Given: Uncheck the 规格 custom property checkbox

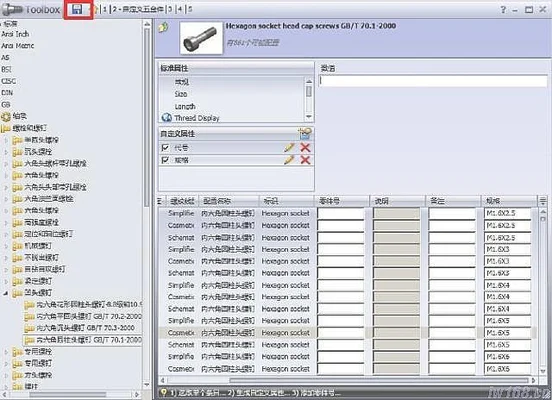Looking at the screenshot, I should (x=165, y=160).
